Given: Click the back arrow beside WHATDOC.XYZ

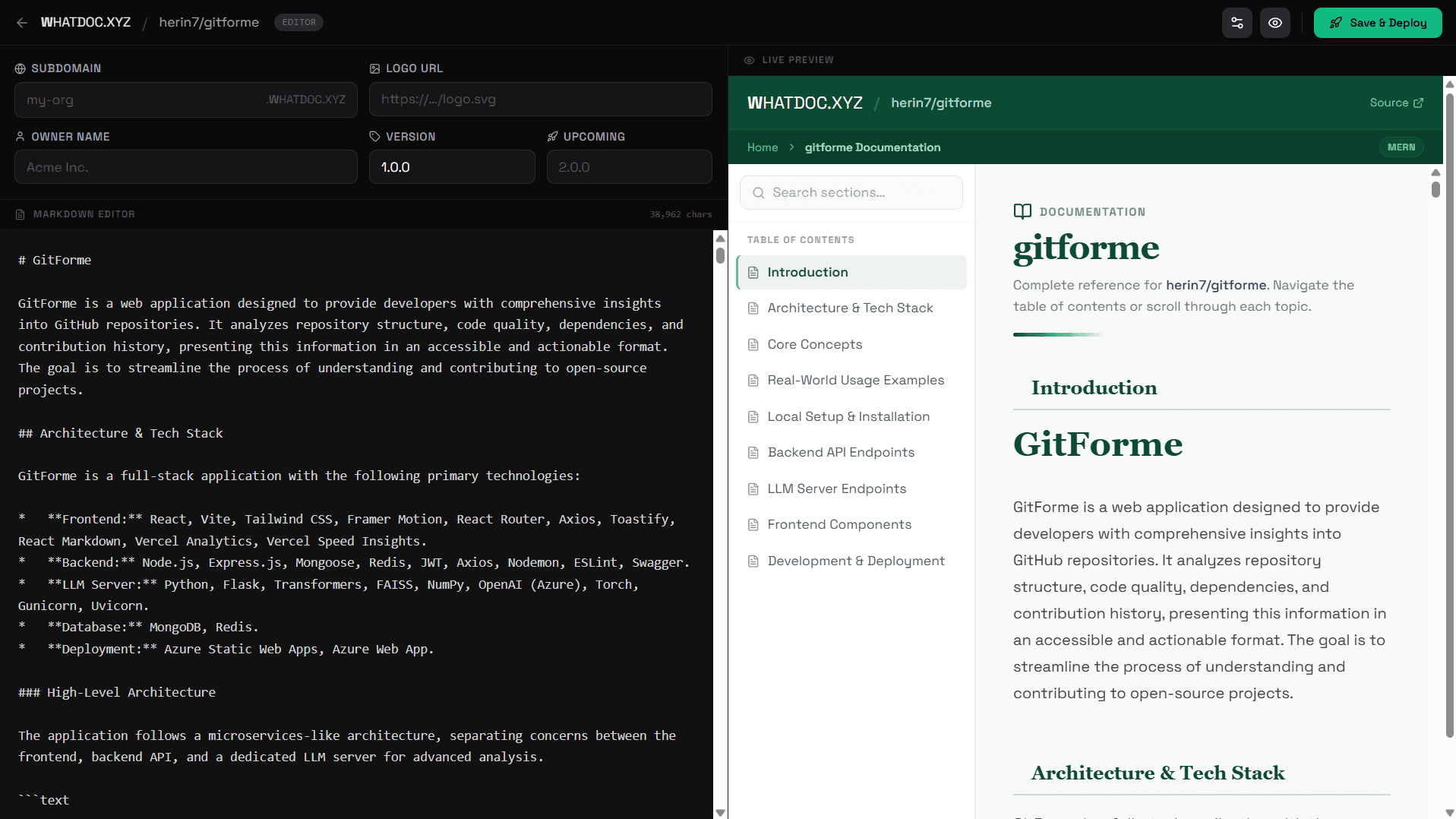Looking at the screenshot, I should tap(22, 22).
